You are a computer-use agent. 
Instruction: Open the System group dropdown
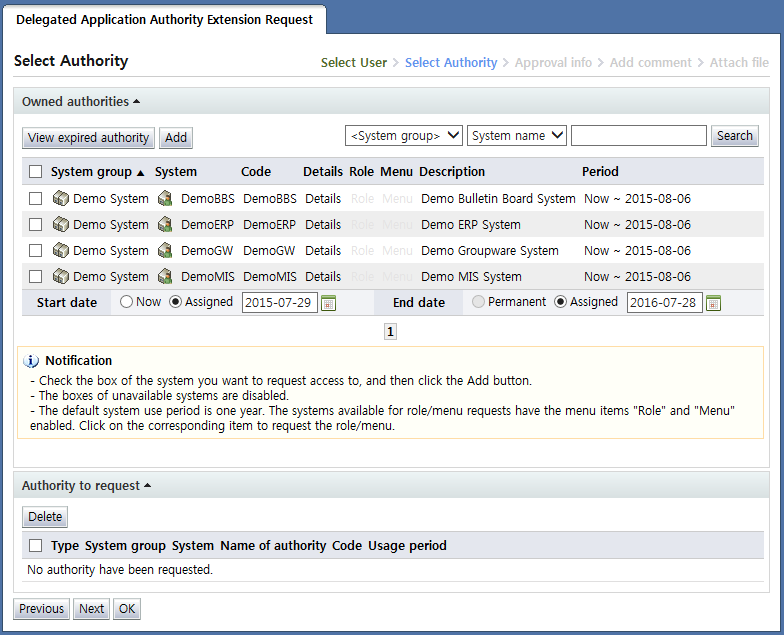tap(403, 136)
